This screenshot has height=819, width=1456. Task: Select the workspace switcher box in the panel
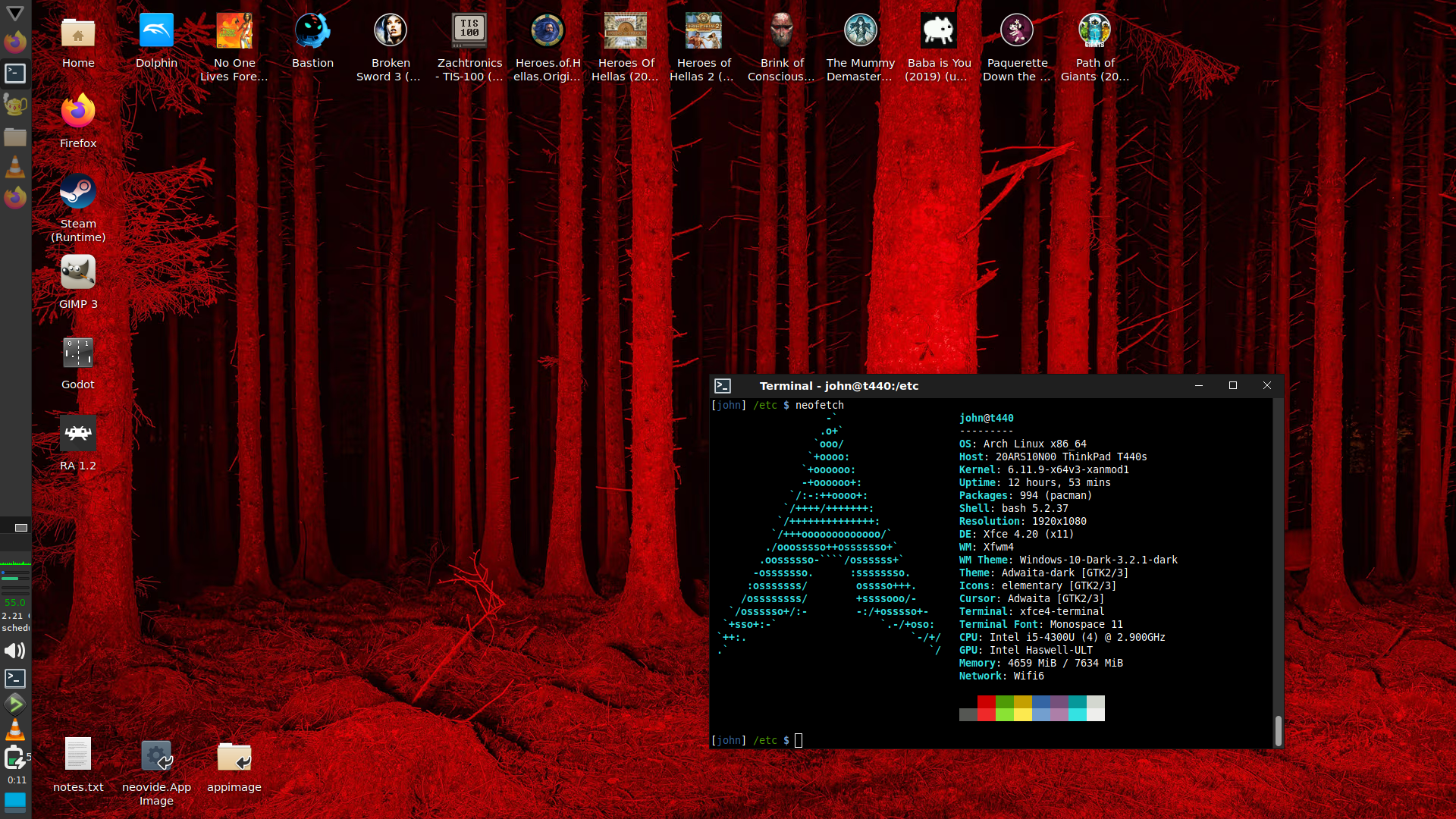pyautogui.click(x=21, y=528)
